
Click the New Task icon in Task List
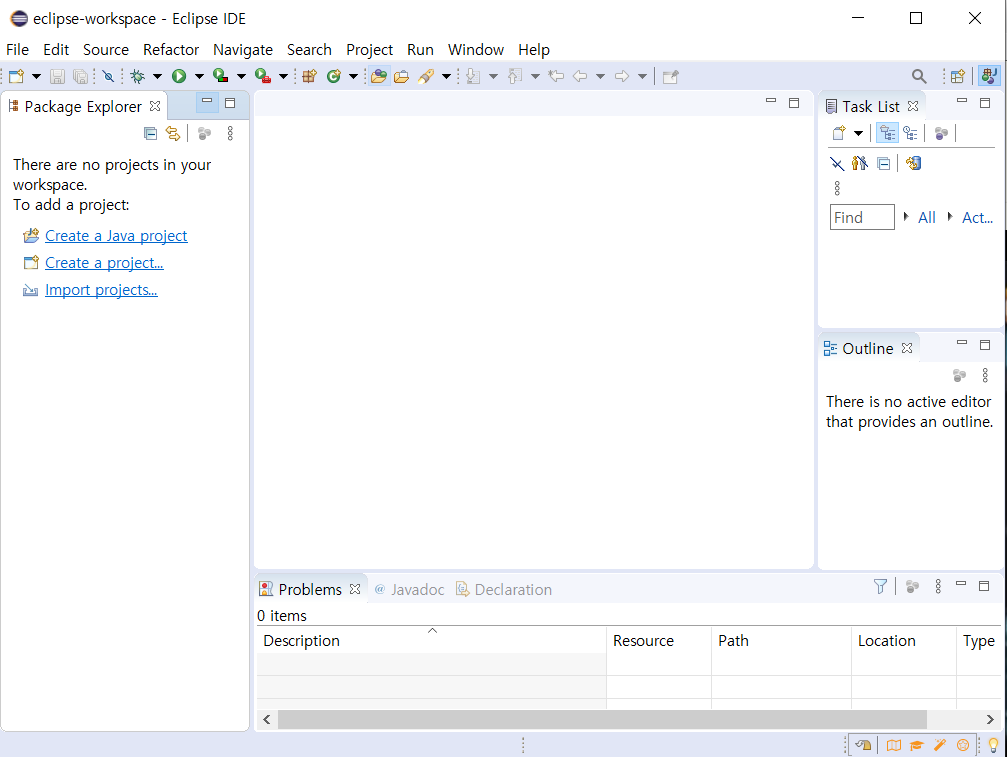[x=839, y=133]
